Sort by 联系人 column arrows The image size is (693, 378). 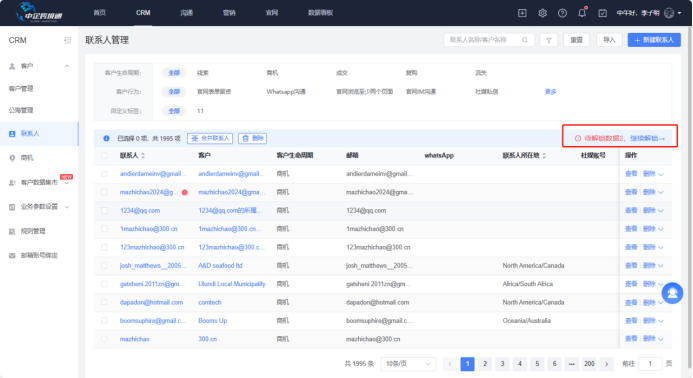pyautogui.click(x=143, y=156)
